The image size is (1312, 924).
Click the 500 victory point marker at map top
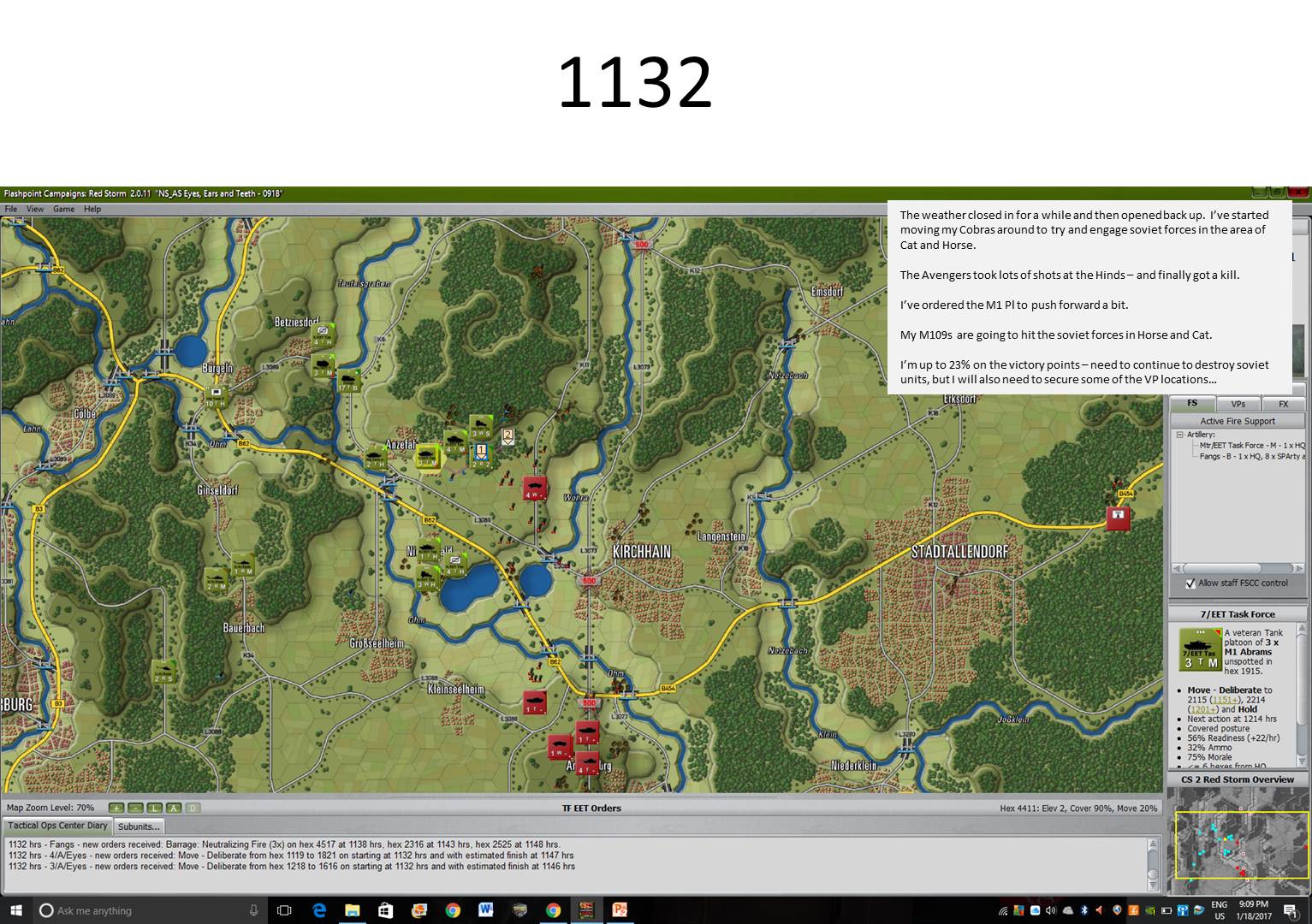coord(641,246)
